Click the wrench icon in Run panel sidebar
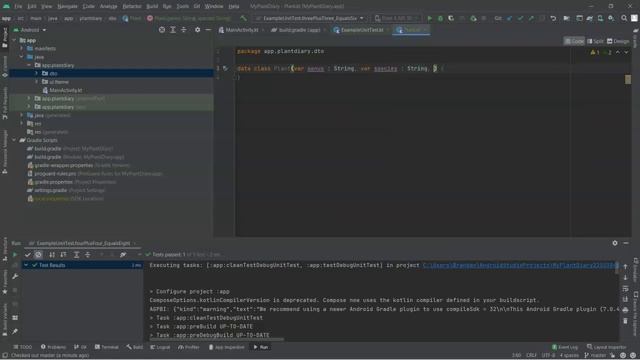640x360 pixels. (15, 277)
